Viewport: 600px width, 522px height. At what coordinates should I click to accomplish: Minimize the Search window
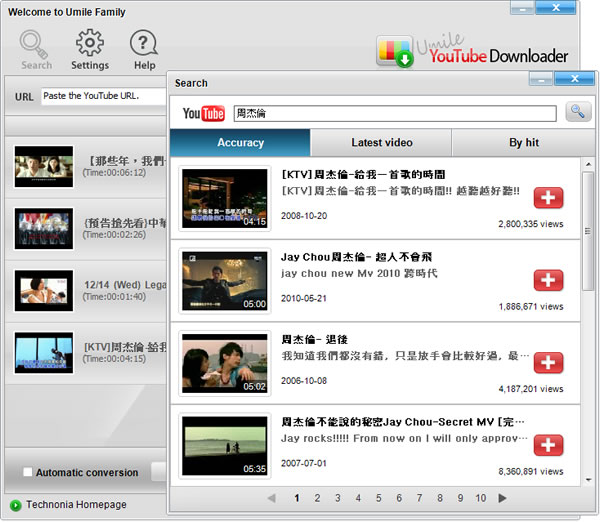[x=541, y=79]
